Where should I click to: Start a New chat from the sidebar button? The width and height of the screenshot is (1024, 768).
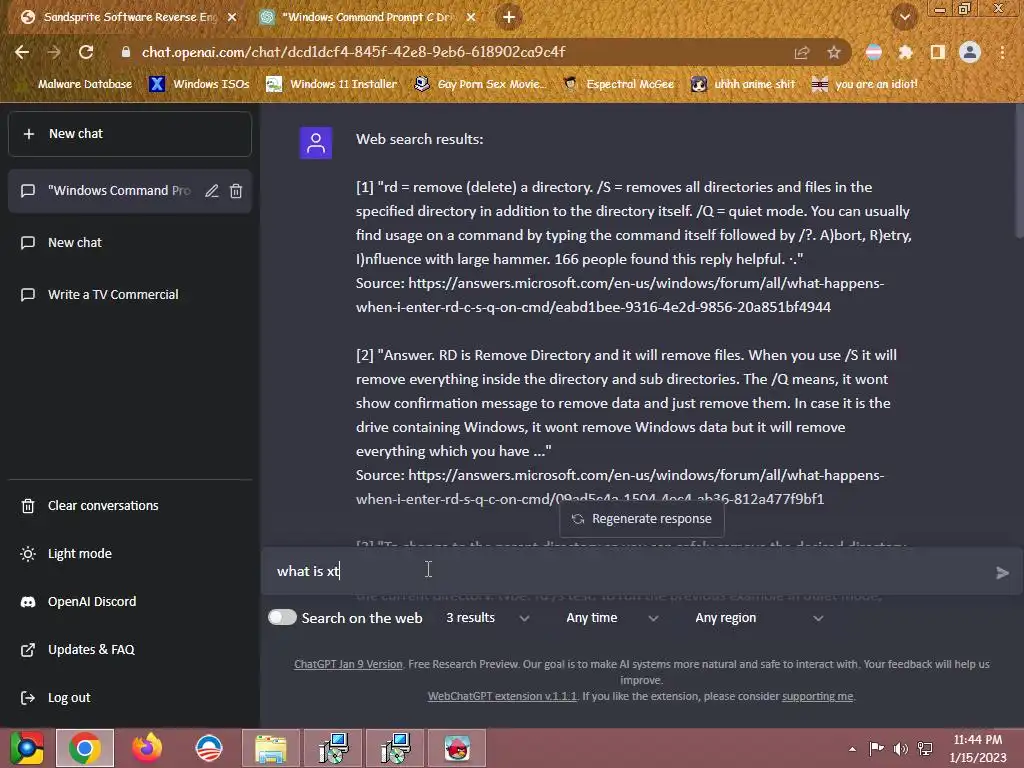(130, 134)
